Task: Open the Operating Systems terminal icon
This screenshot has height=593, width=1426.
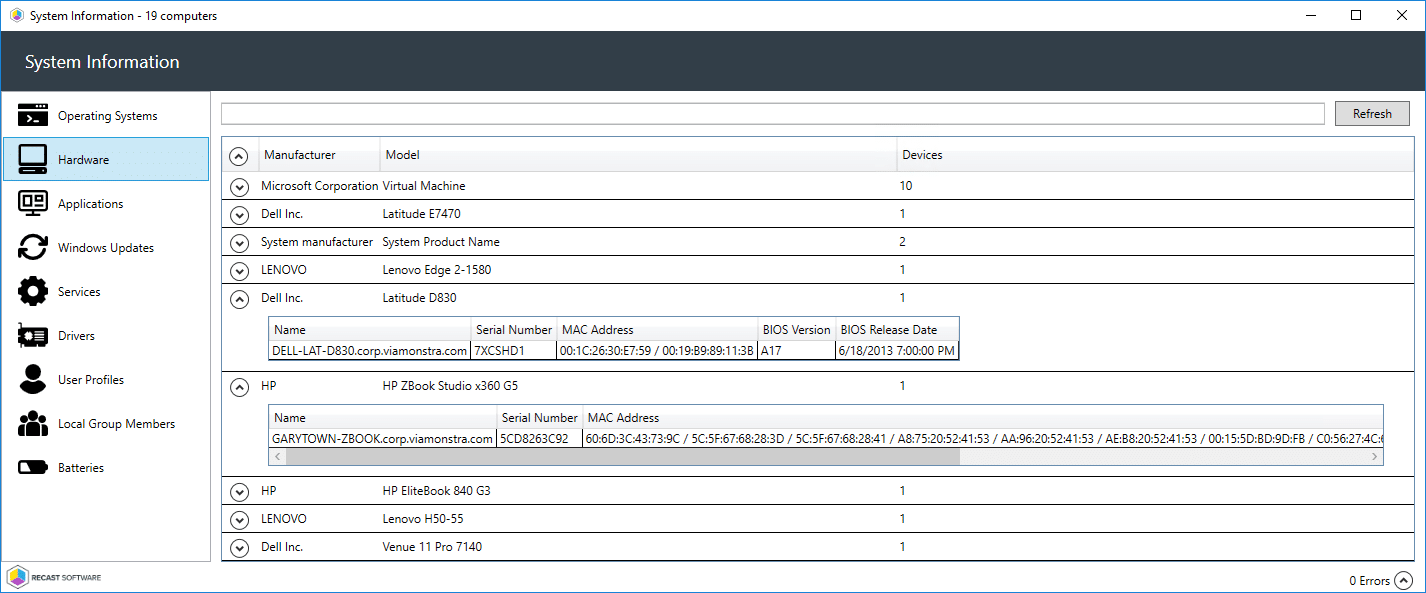Action: tap(33, 115)
